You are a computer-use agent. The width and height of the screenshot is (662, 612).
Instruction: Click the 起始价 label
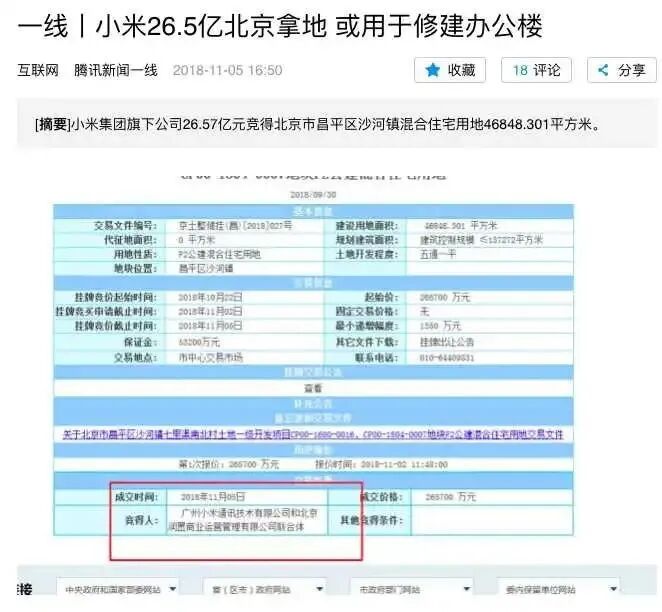(381, 298)
